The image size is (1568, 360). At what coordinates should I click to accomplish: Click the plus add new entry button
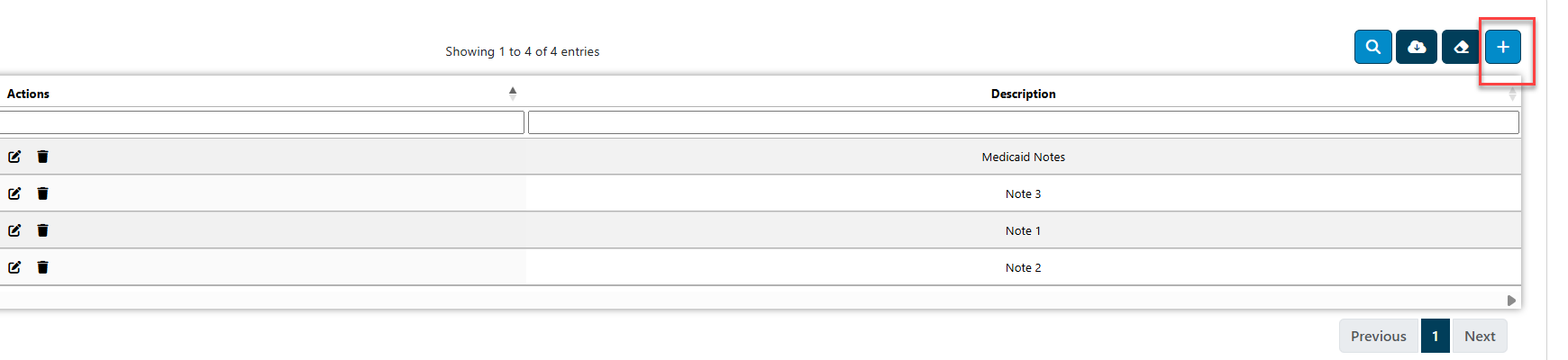[x=1503, y=47]
